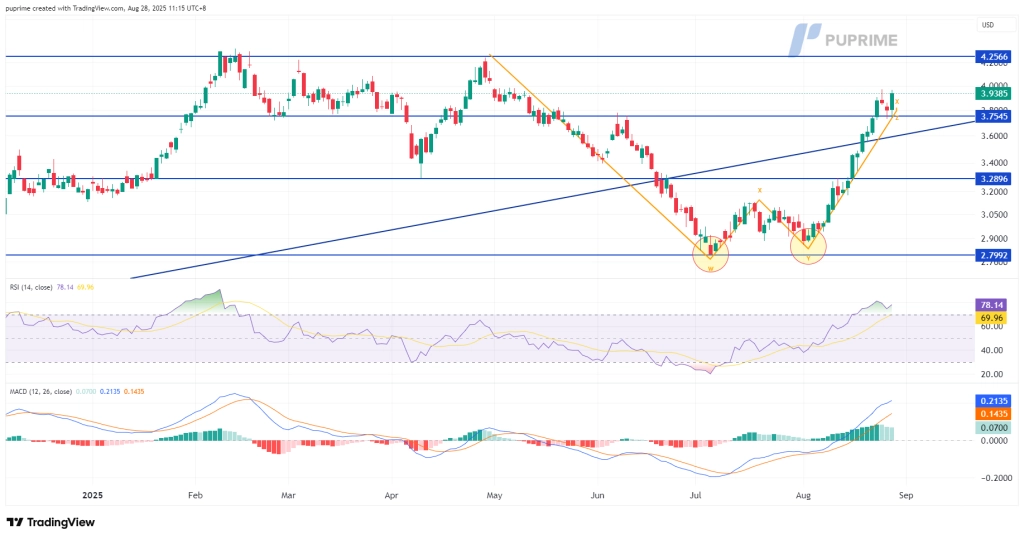This screenshot has width=1024, height=539.
Task: Click the 78.14 value in RSI legend
Action: tap(65, 287)
